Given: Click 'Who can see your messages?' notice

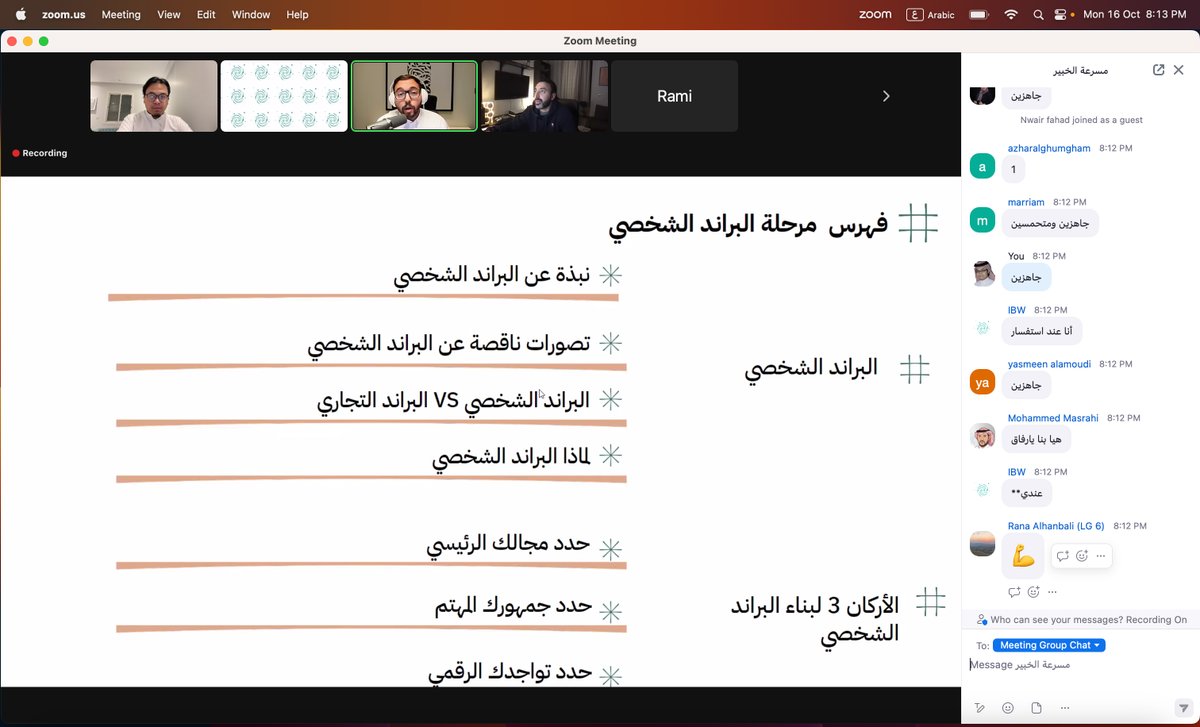Looking at the screenshot, I should 1081,619.
